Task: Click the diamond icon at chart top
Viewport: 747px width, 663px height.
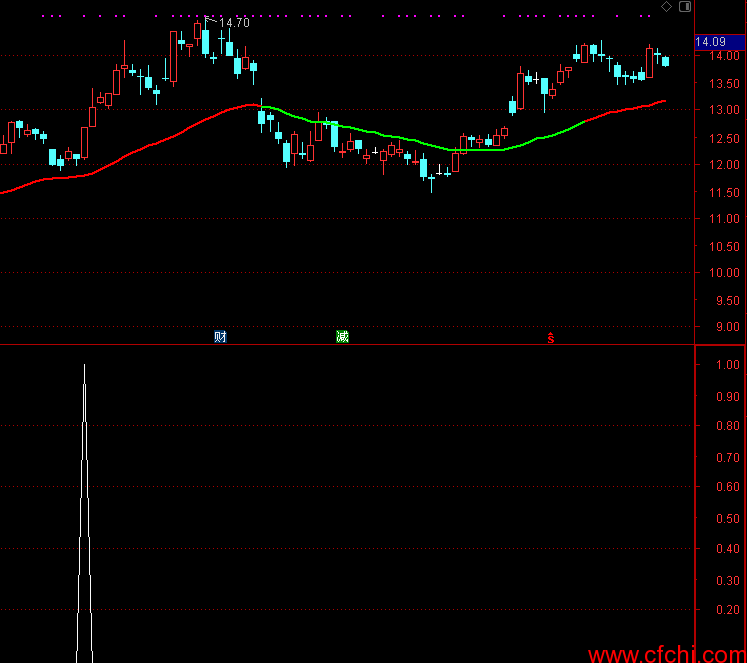Action: coord(666,7)
